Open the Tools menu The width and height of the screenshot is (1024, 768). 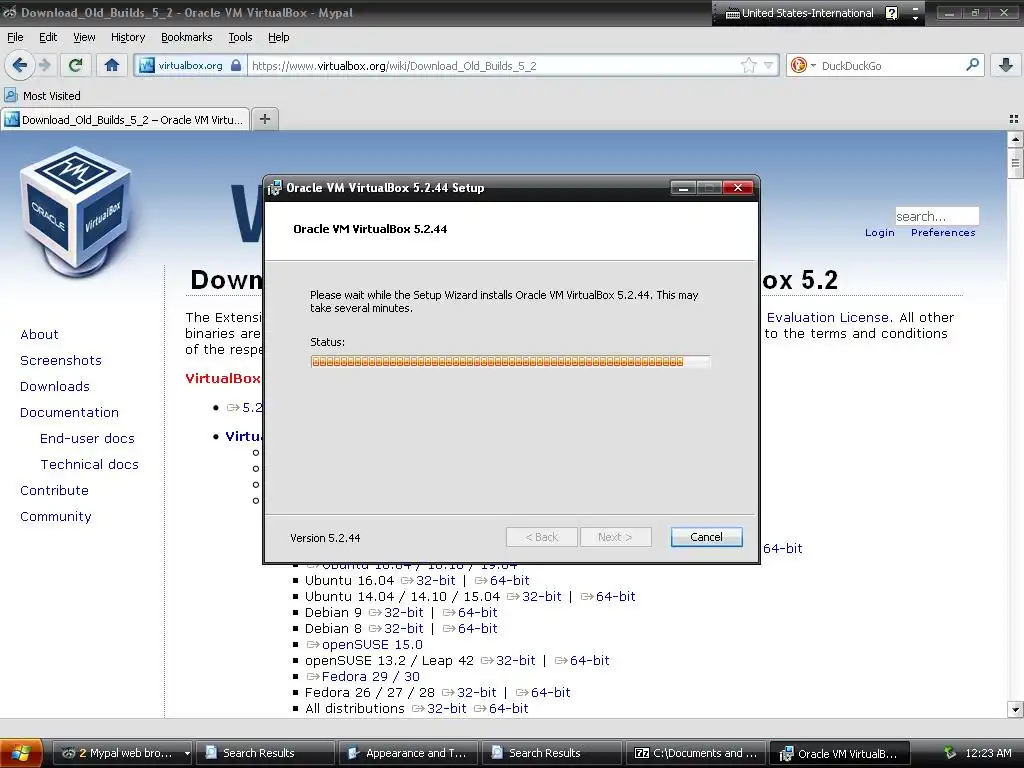tap(240, 37)
